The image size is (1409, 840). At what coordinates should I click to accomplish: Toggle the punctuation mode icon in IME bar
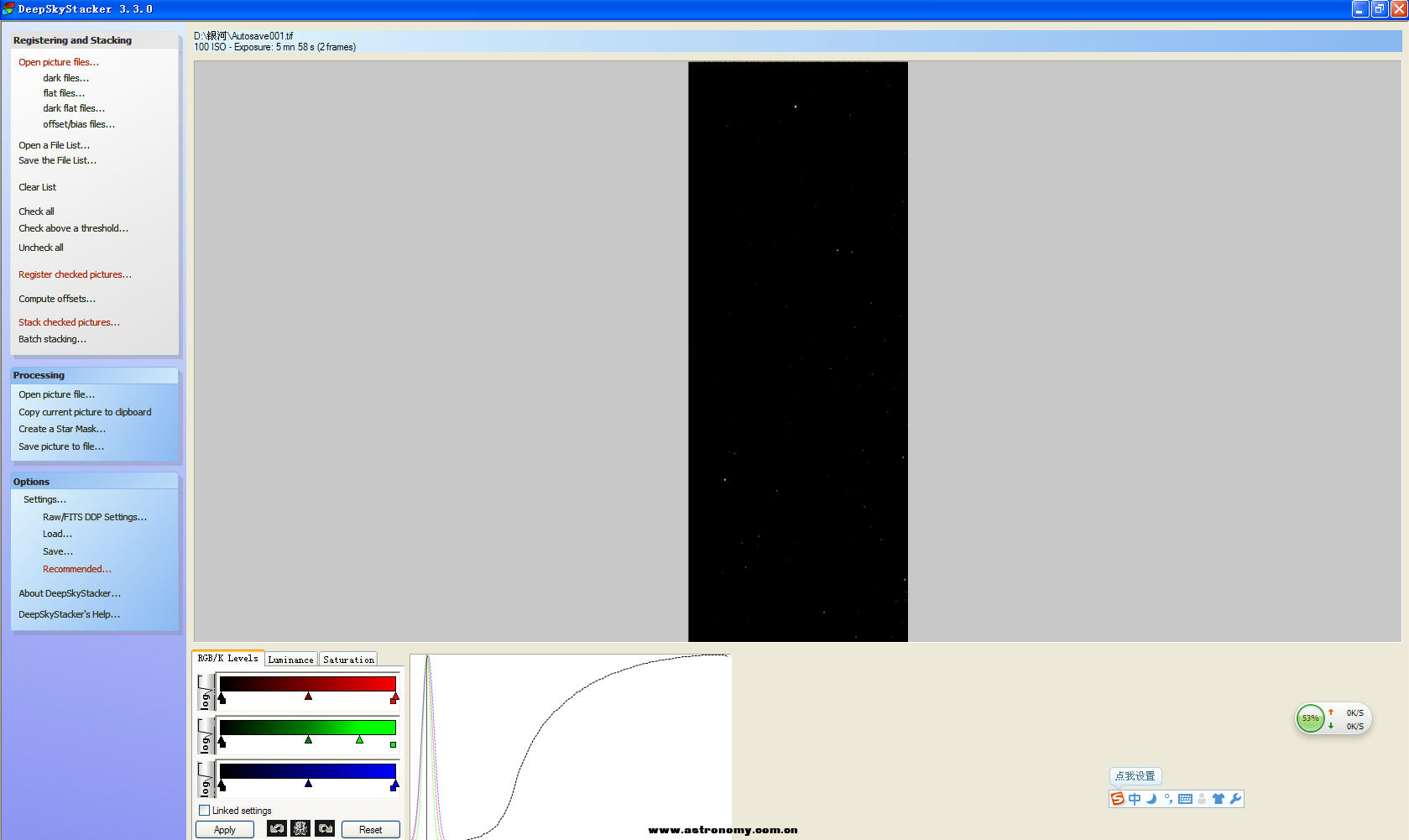pos(1168,799)
